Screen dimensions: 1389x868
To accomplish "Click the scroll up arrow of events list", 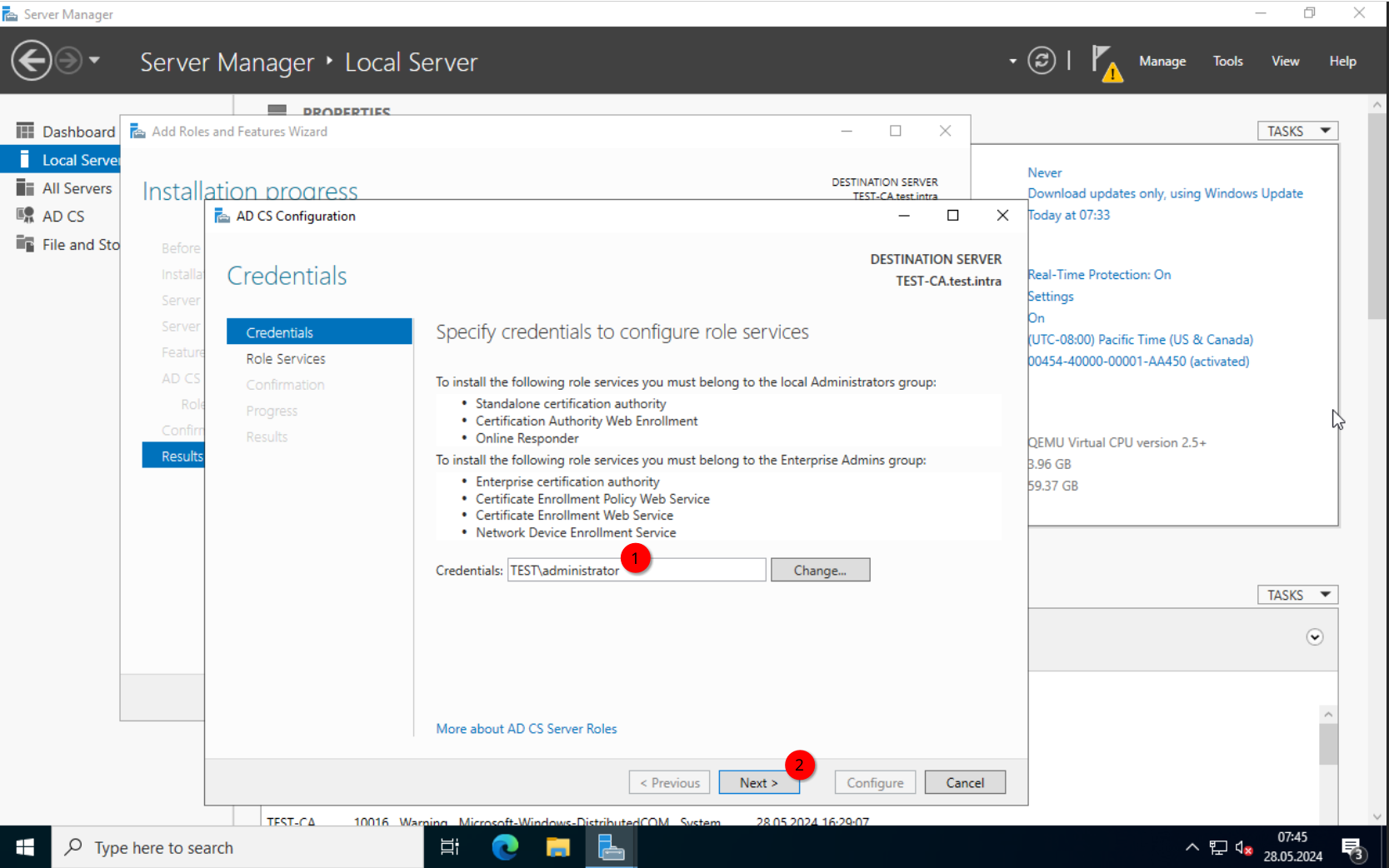I will pyautogui.click(x=1328, y=715).
